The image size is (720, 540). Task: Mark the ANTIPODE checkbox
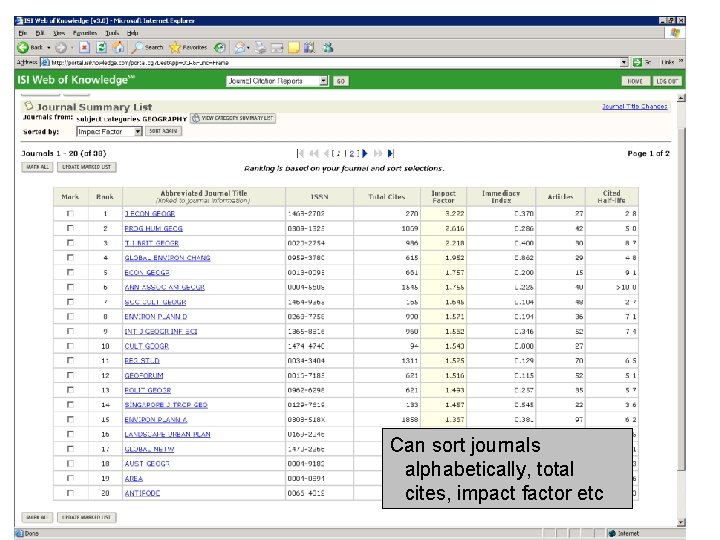tap(70, 492)
